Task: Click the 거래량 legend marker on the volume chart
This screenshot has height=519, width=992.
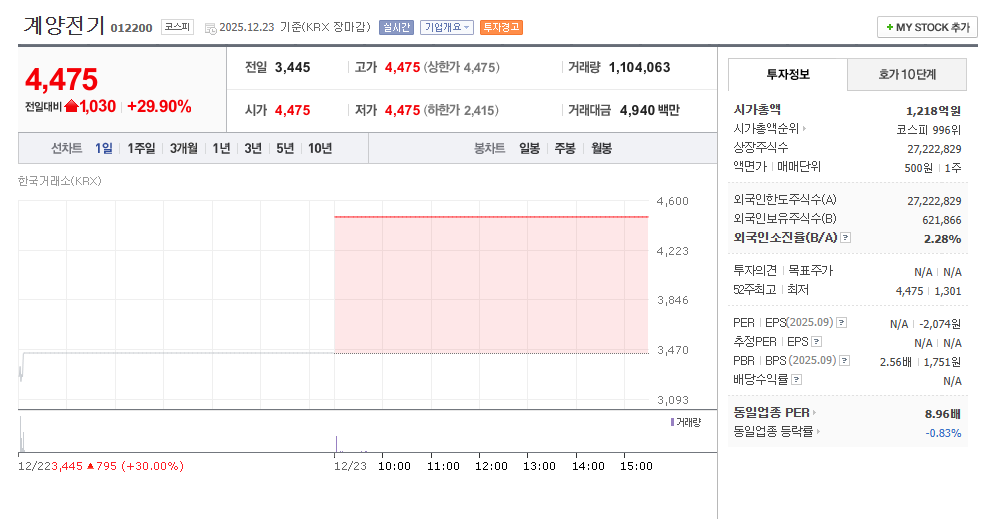Action: click(673, 422)
